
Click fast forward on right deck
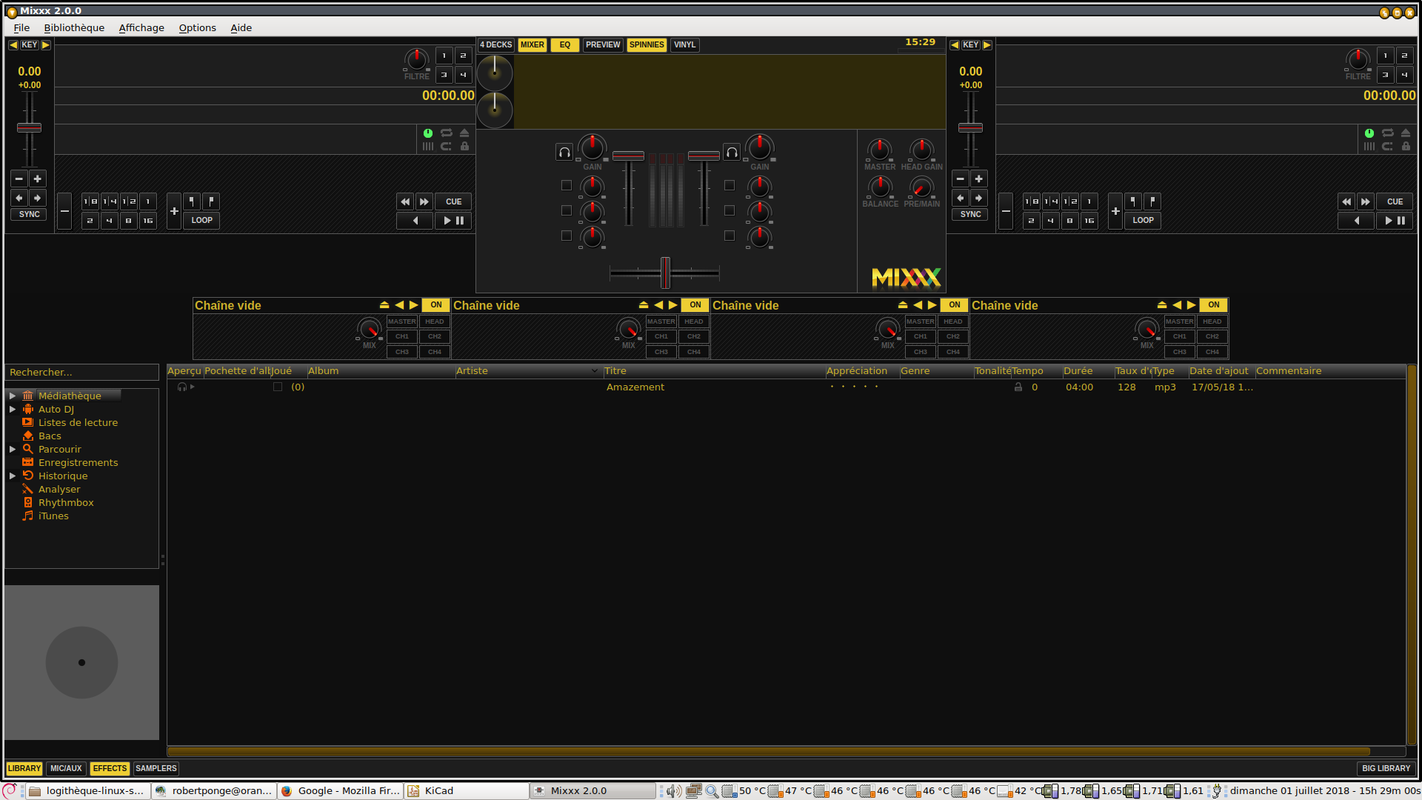pos(1365,201)
